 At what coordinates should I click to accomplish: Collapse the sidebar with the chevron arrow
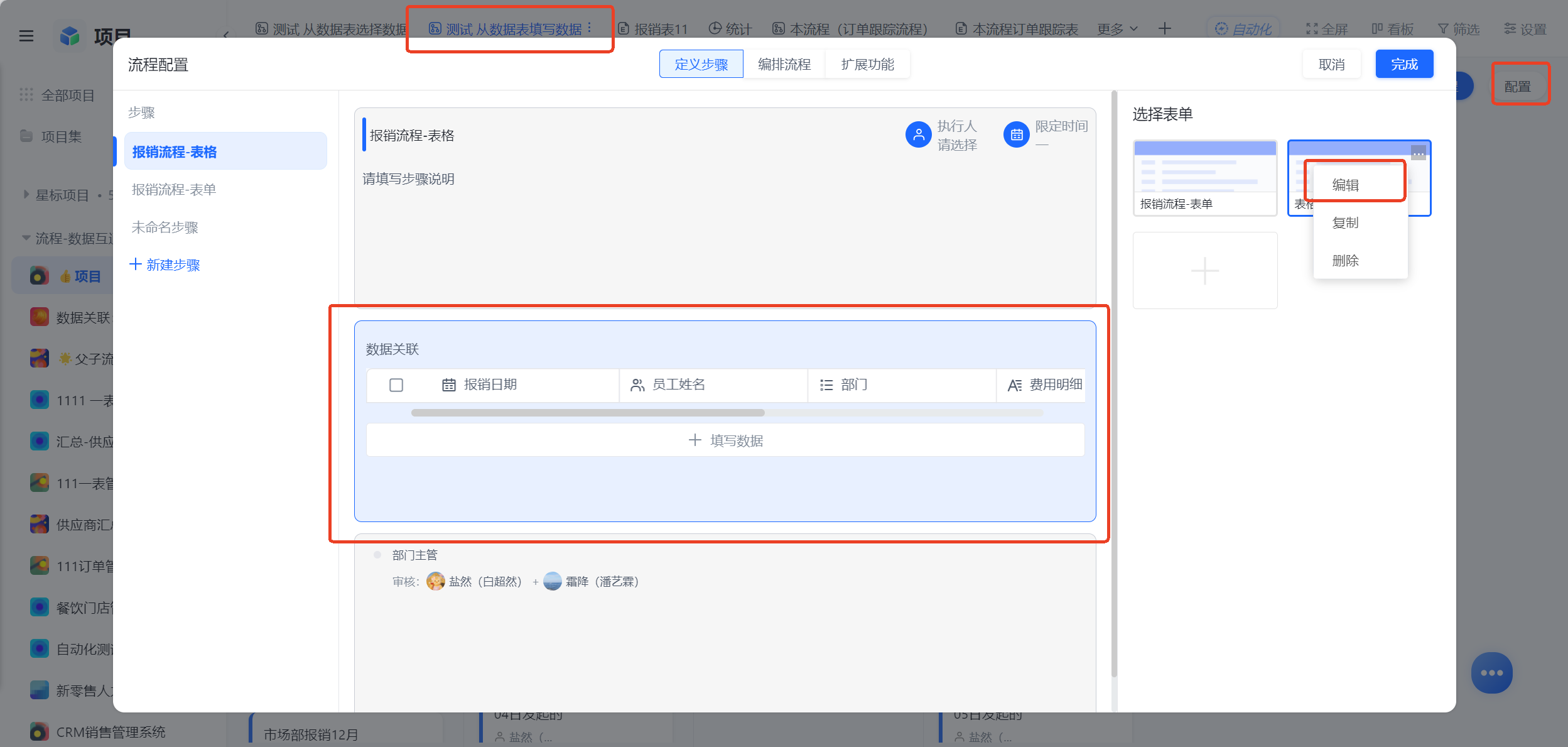[225, 36]
